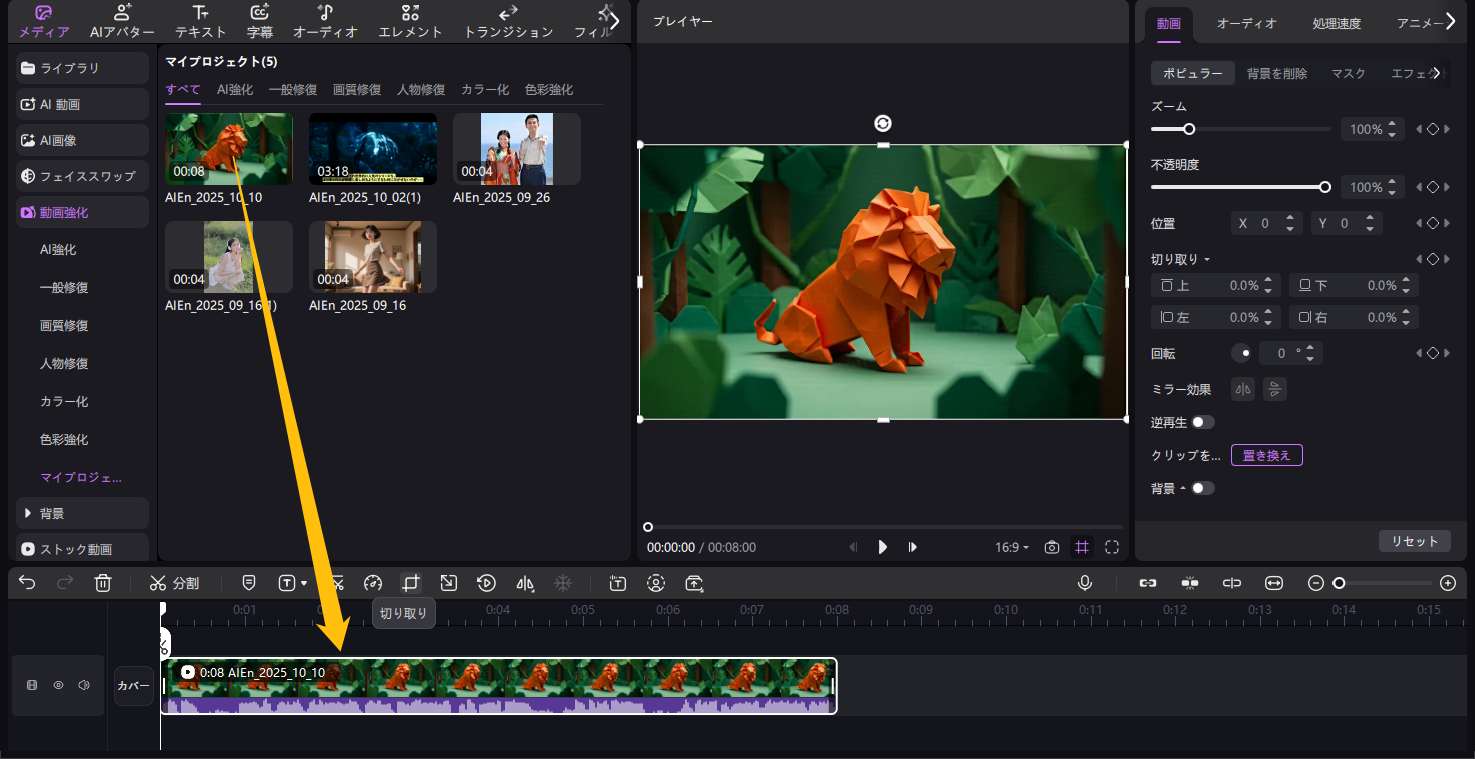
Task: Click the crop (切り取り) tool in timeline toolbar
Action: 411,583
